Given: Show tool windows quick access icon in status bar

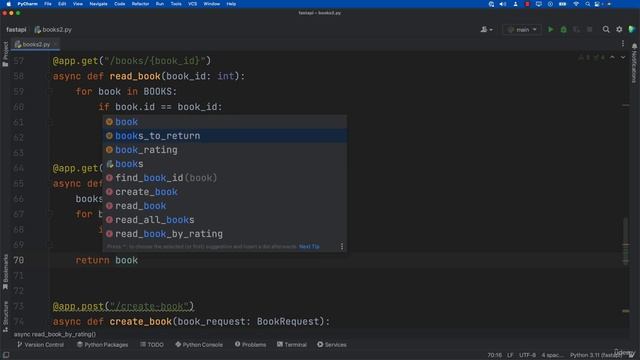Looking at the screenshot, I should point(6,355).
